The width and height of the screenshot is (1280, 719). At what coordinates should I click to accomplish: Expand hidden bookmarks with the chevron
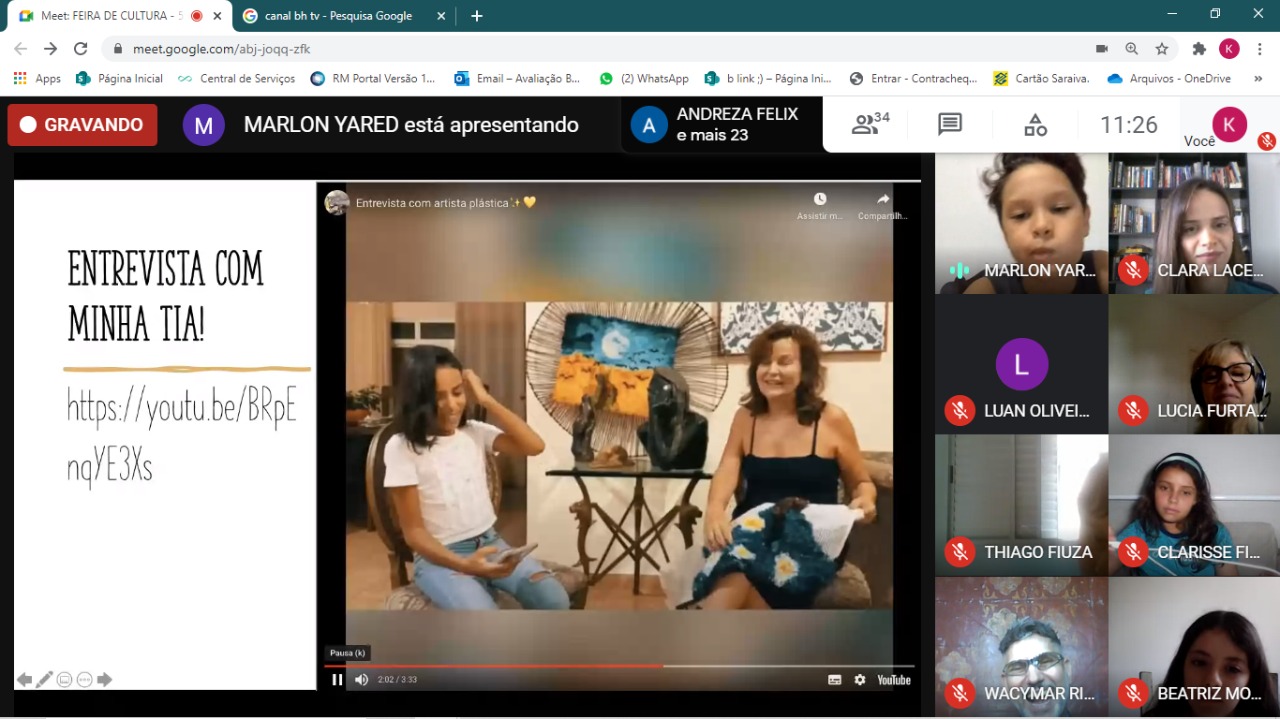[x=1256, y=78]
